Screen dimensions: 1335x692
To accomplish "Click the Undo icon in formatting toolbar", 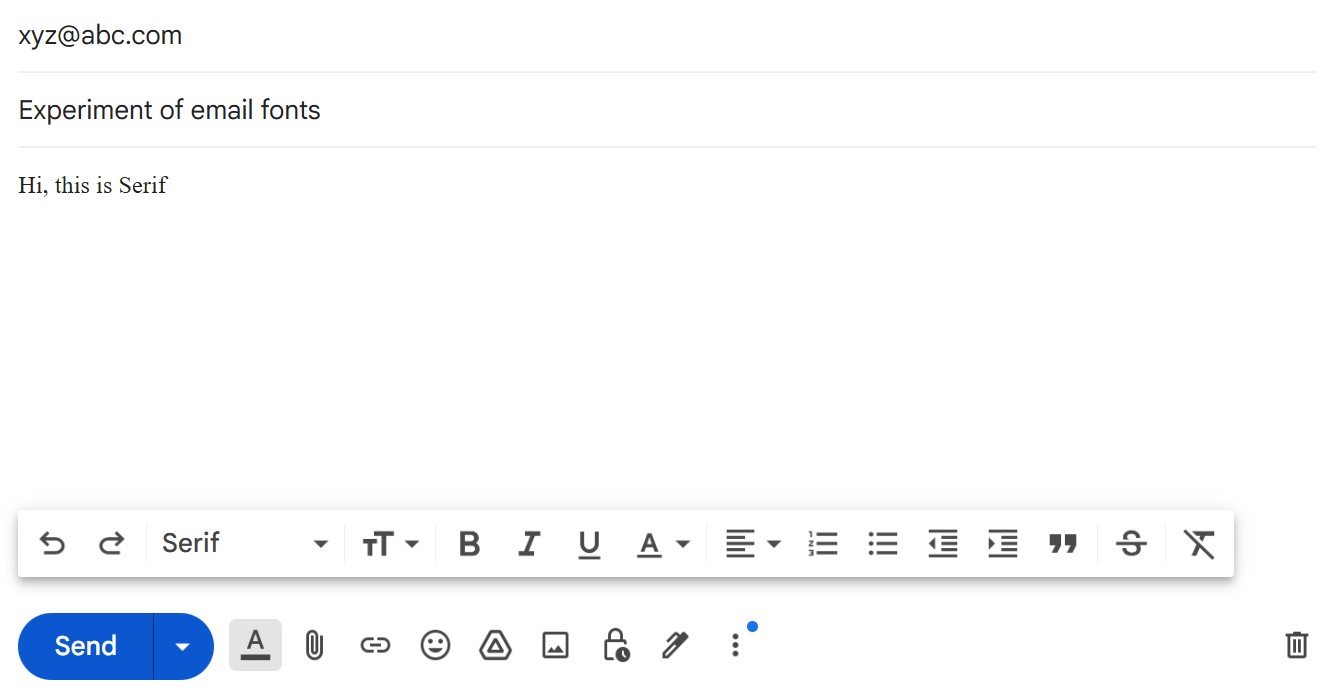I will [53, 543].
